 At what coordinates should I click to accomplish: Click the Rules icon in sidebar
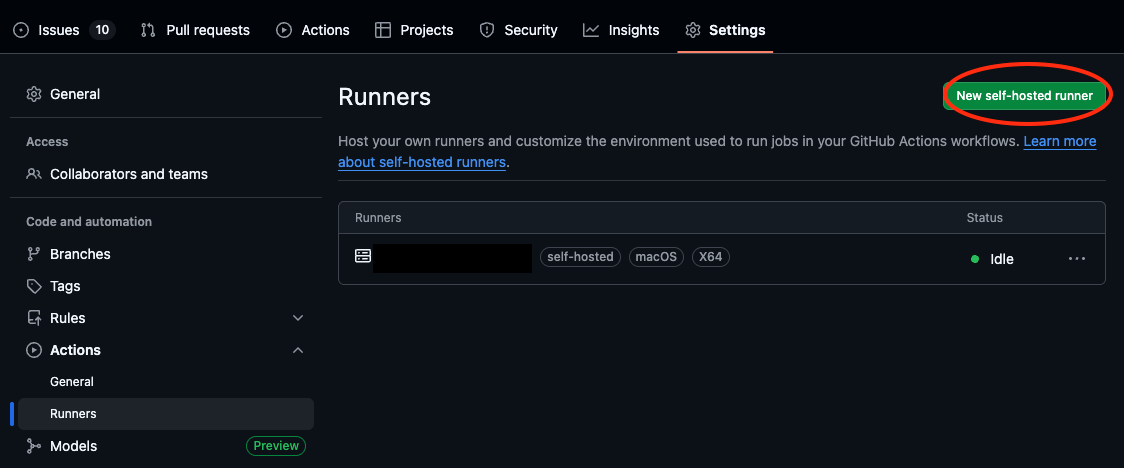(34, 317)
